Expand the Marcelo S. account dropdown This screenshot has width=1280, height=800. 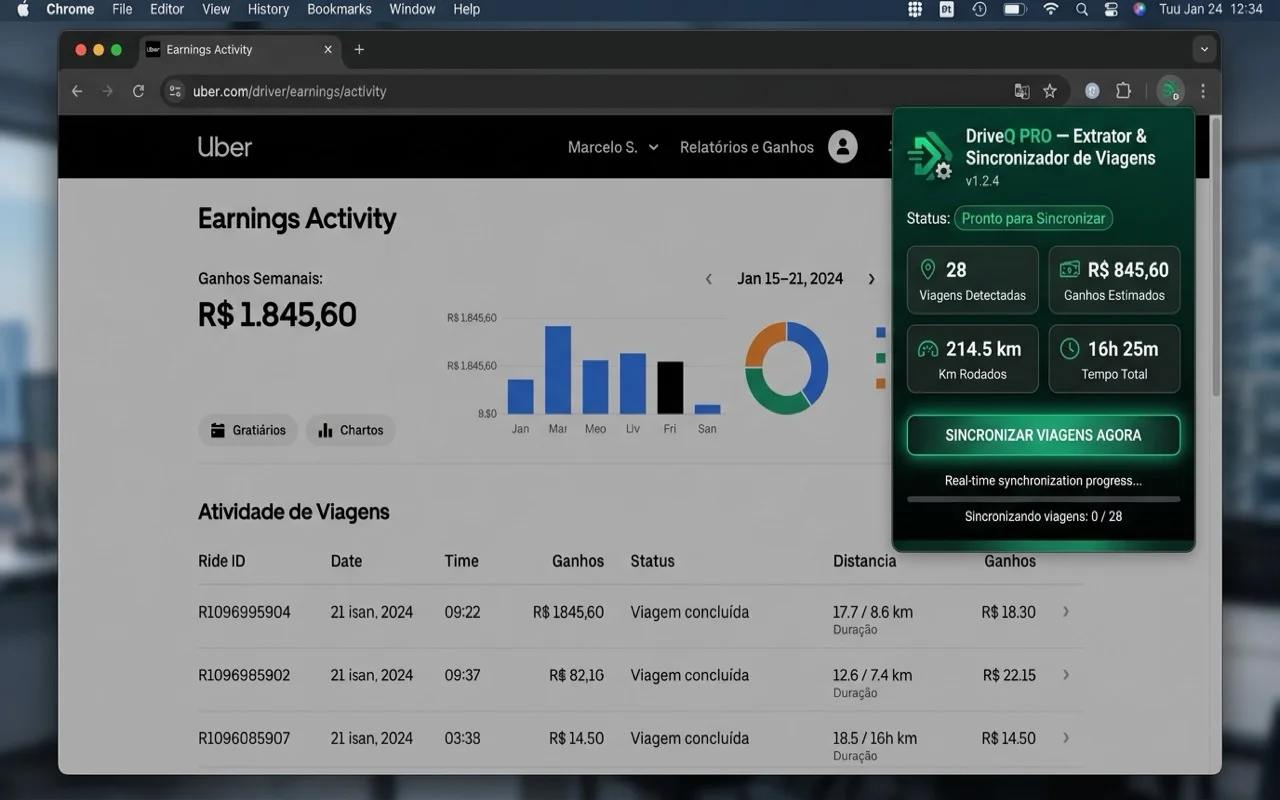[x=613, y=147]
